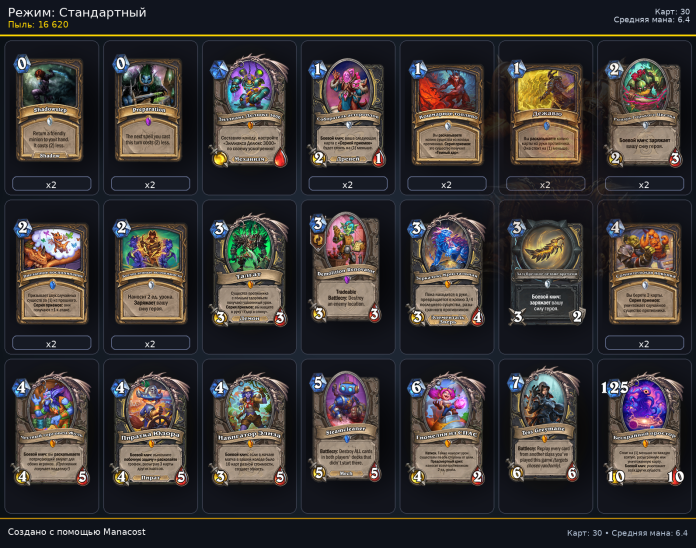Click the attack icon on Tess Greymane
This screenshot has width=696, height=548.
[x=516, y=473]
